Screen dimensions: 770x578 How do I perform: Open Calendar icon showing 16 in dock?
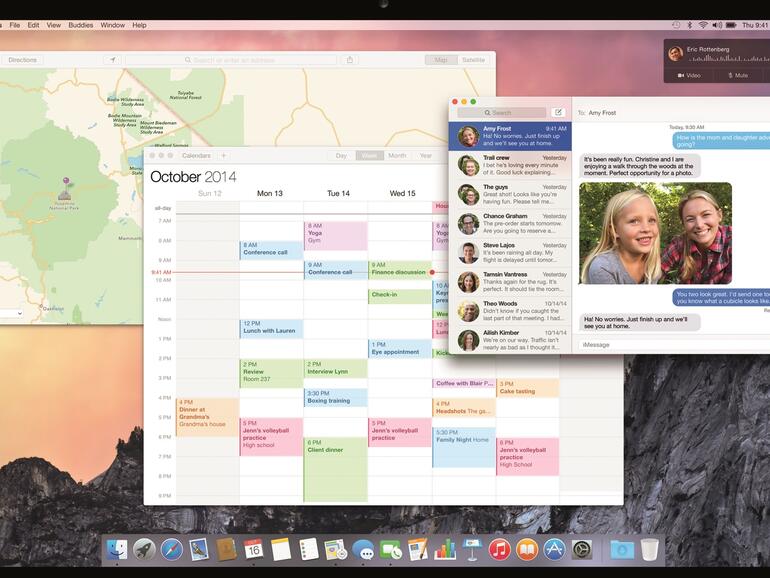[253, 550]
